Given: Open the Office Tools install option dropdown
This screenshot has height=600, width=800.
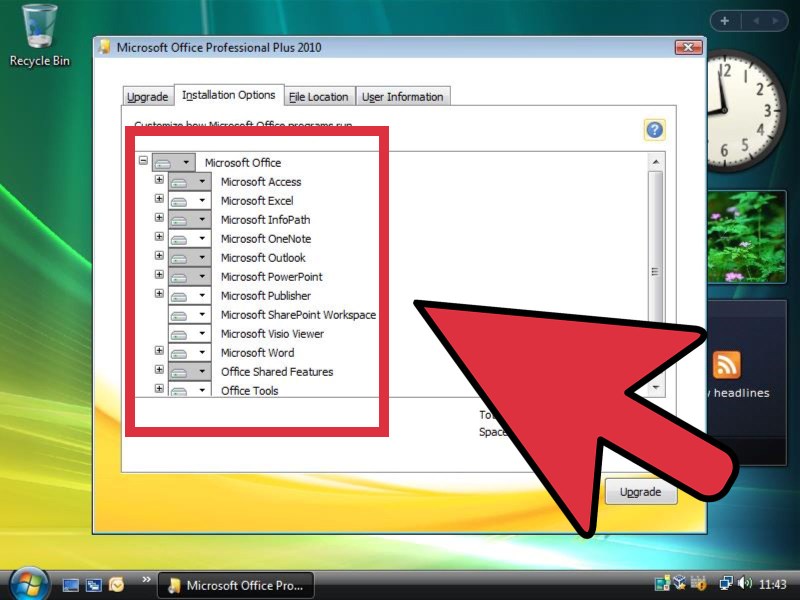Looking at the screenshot, I should point(190,390).
